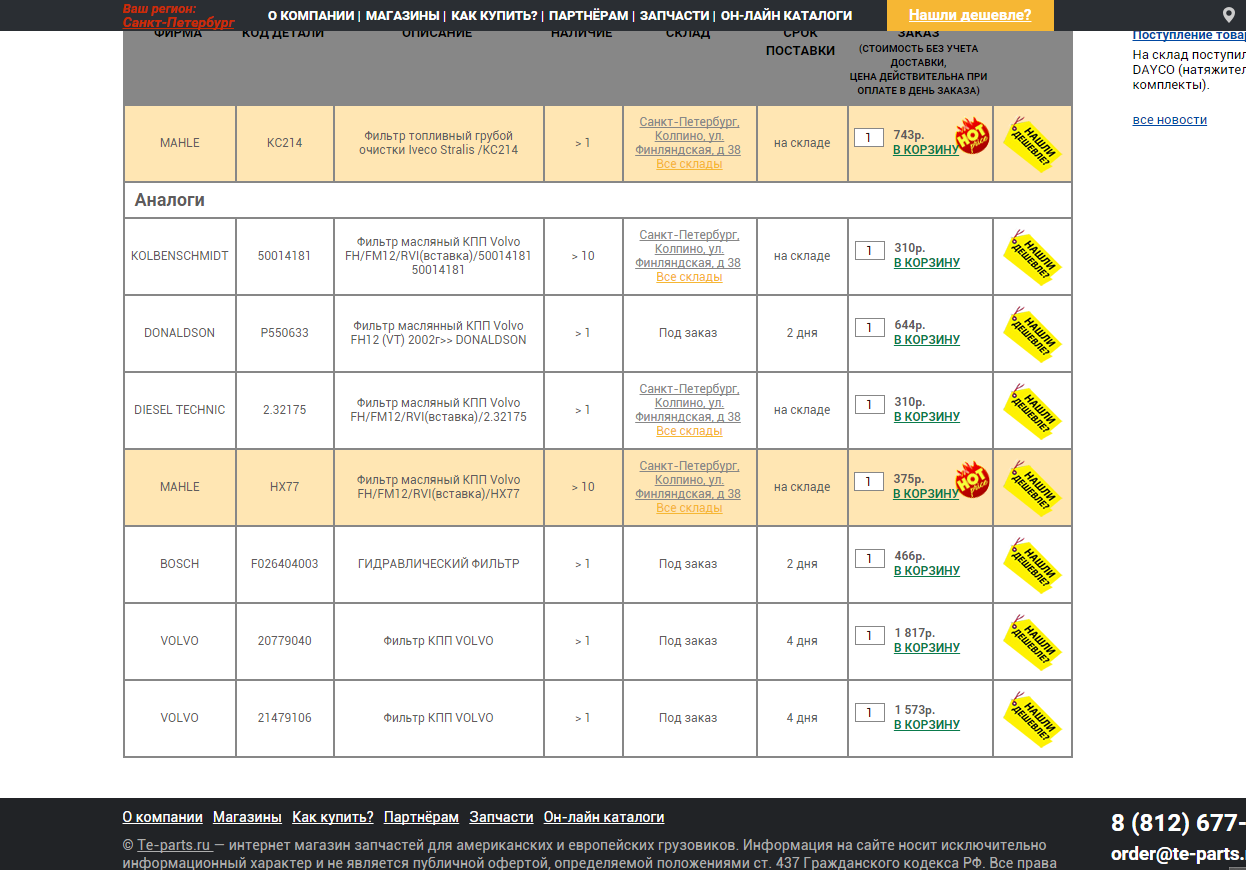Click quantity field for MAHLE KC214
This screenshot has height=870, width=1246.
(869, 137)
